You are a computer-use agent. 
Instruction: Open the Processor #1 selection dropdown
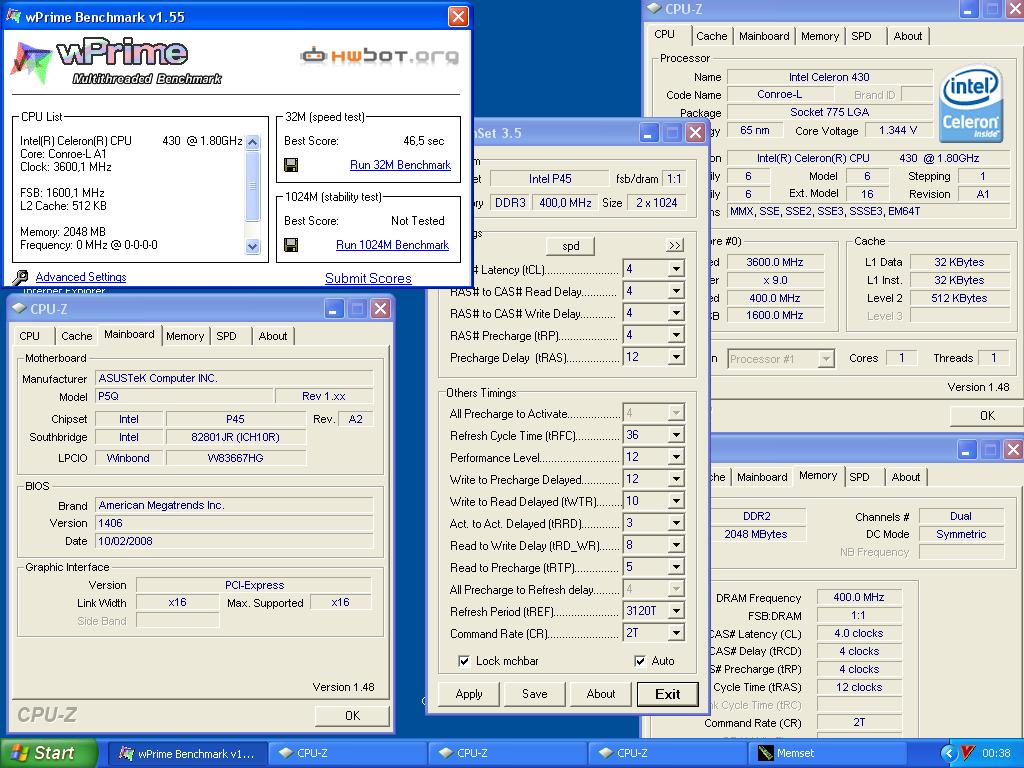826,359
